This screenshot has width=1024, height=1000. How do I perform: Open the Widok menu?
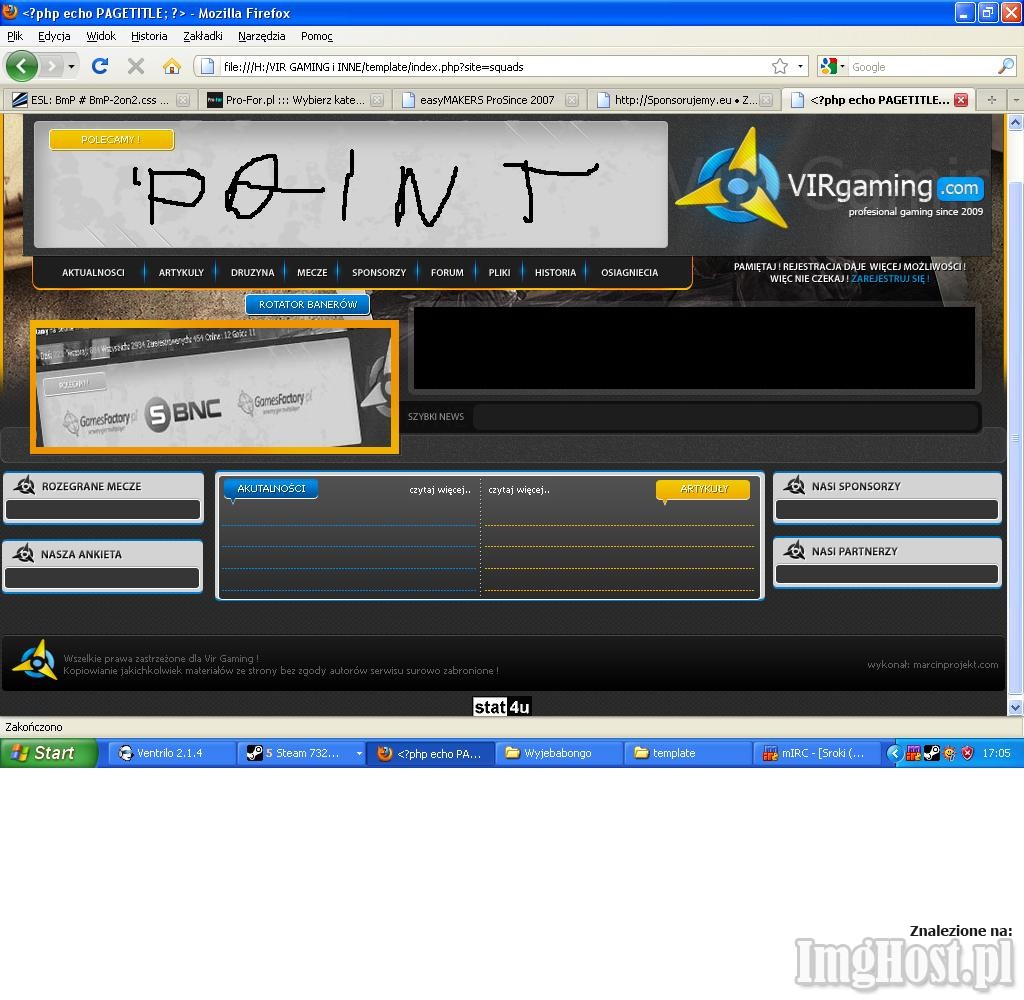click(x=101, y=36)
